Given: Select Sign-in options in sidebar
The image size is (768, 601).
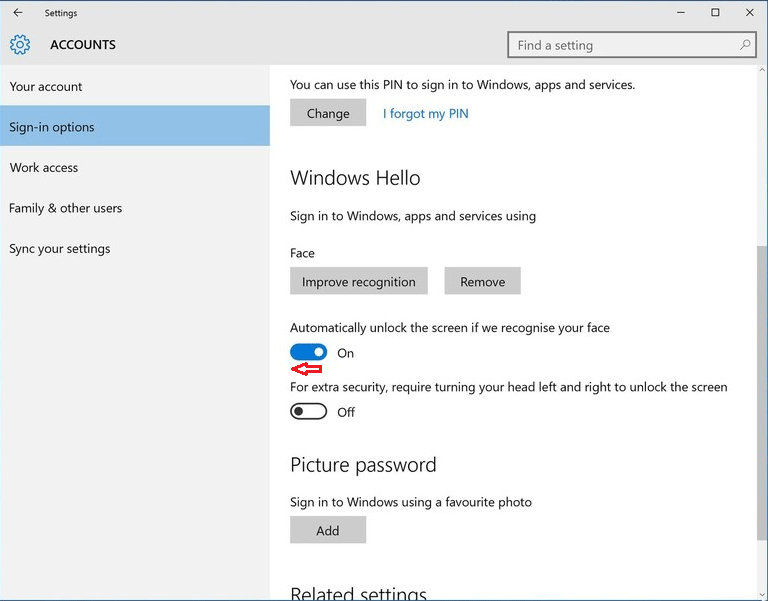Looking at the screenshot, I should click(x=135, y=126).
